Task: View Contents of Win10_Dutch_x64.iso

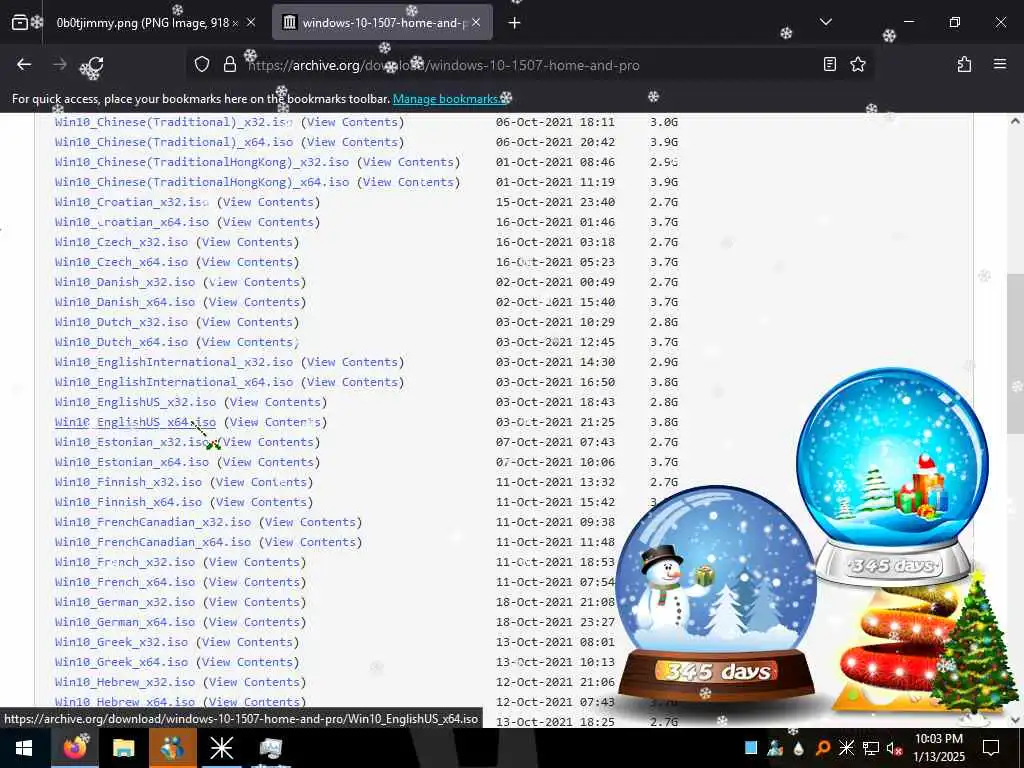Action: tap(247, 342)
